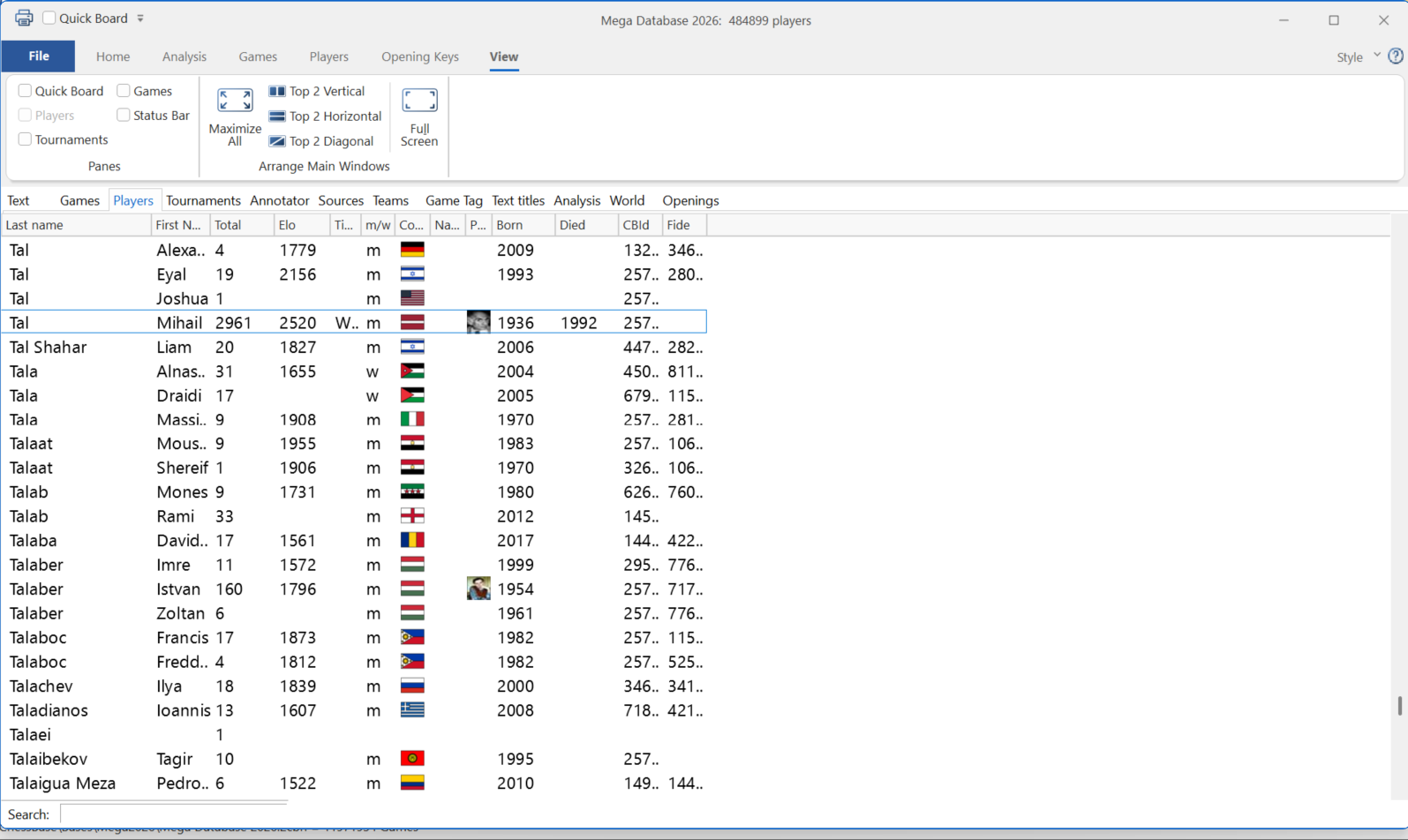Select the Text titles list tab
The image size is (1408, 840).
click(x=518, y=200)
